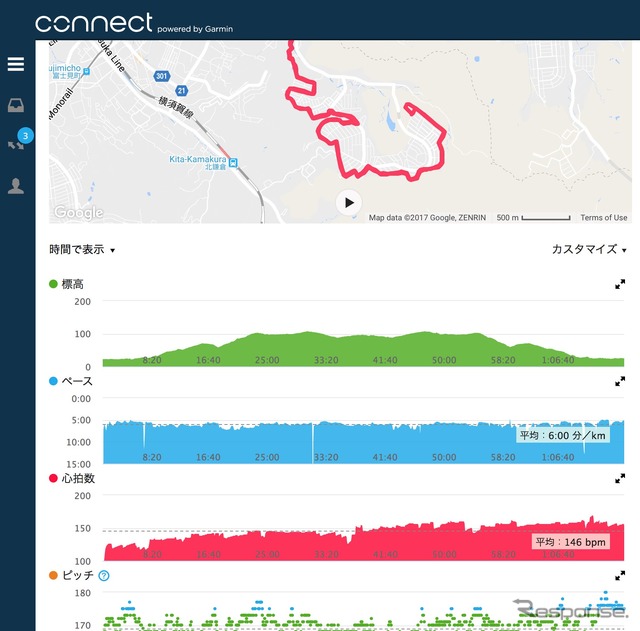Open the カスタマイズ dropdown
640x631 pixels.
[x=589, y=249]
